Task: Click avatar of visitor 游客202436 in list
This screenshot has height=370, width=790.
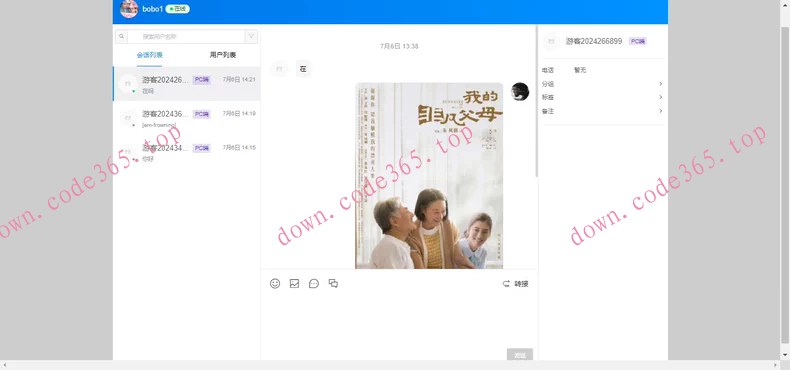Action: pos(128,118)
